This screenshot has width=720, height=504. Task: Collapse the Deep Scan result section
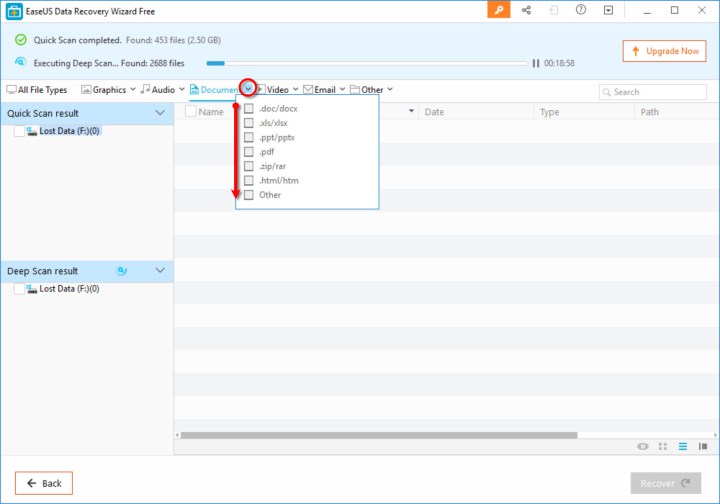(160, 271)
